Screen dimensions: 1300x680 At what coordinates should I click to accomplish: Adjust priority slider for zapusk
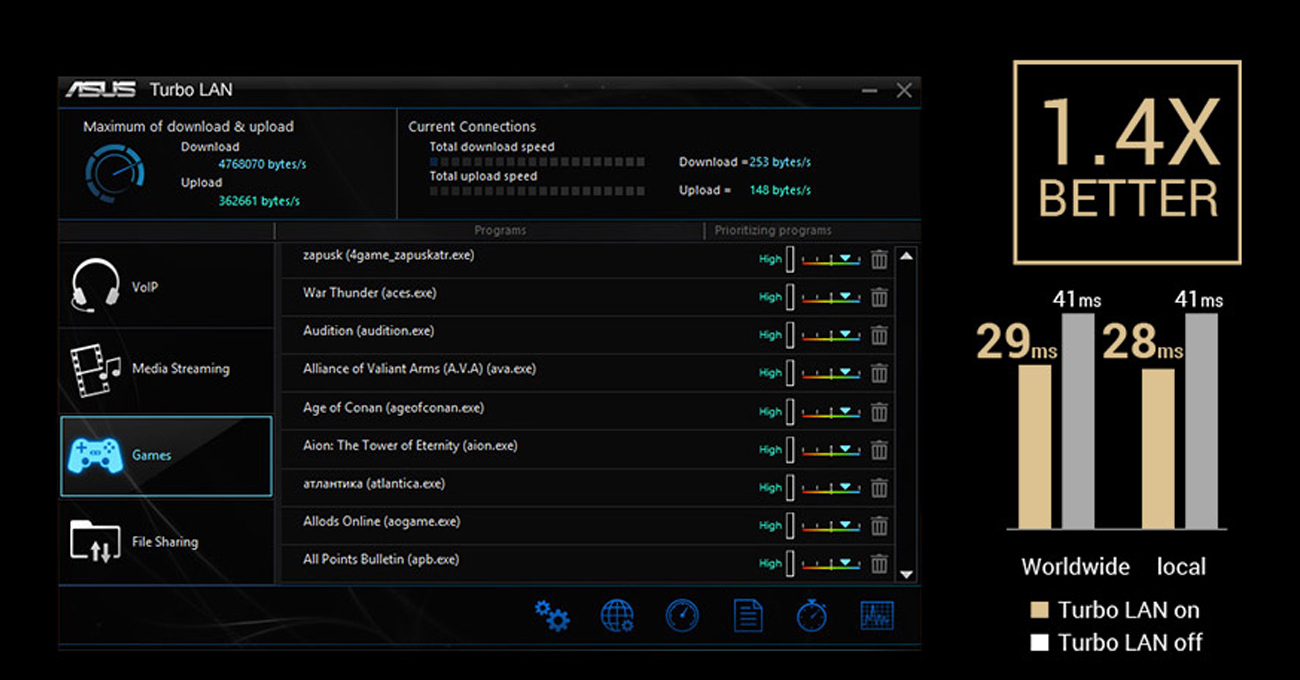(831, 259)
